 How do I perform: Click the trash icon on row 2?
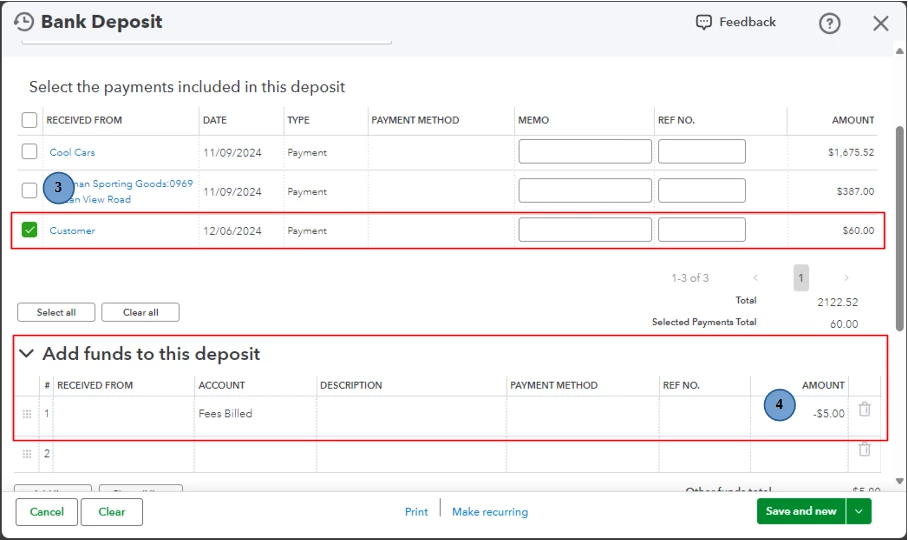click(x=864, y=449)
